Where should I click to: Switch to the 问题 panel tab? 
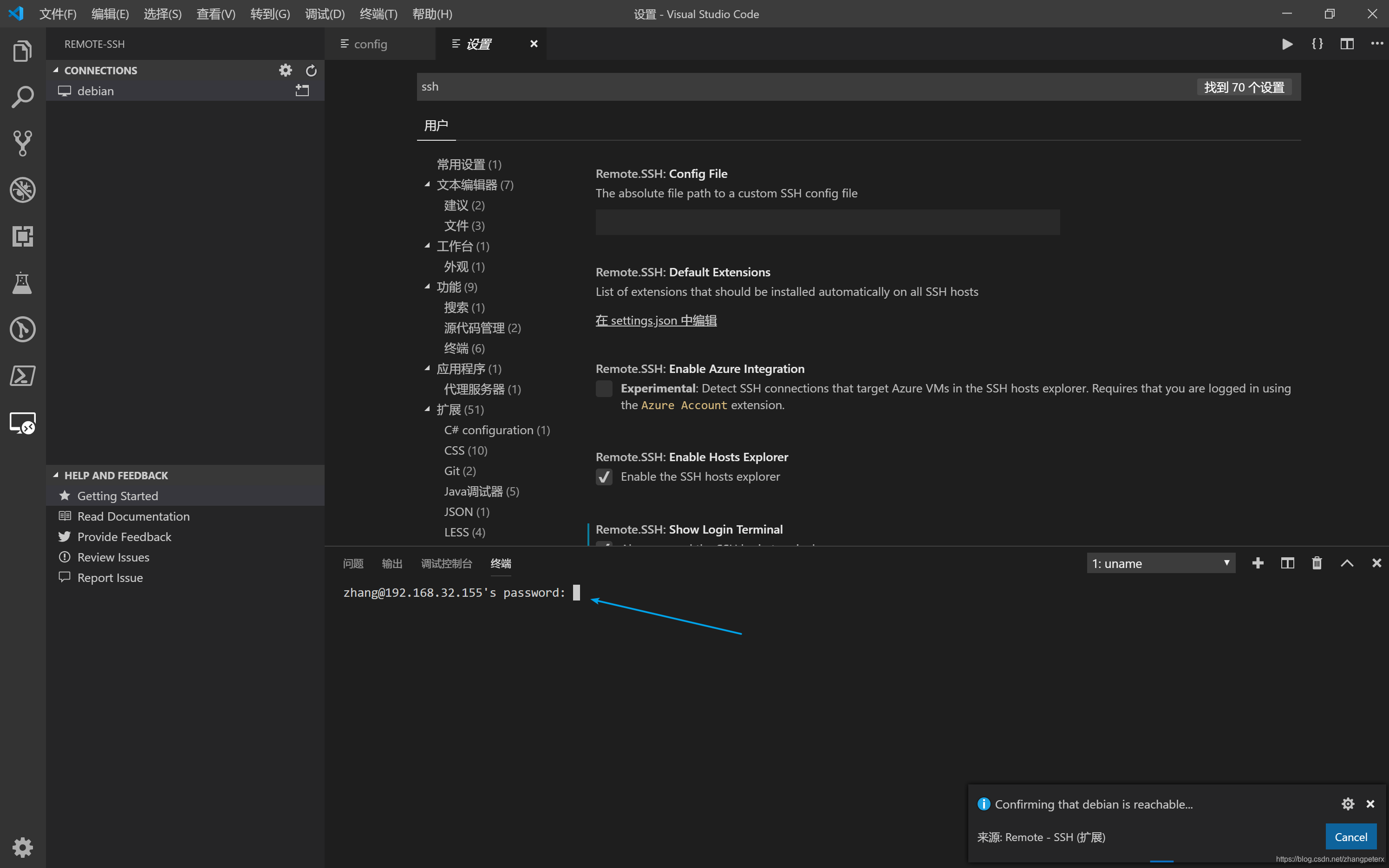[353, 564]
